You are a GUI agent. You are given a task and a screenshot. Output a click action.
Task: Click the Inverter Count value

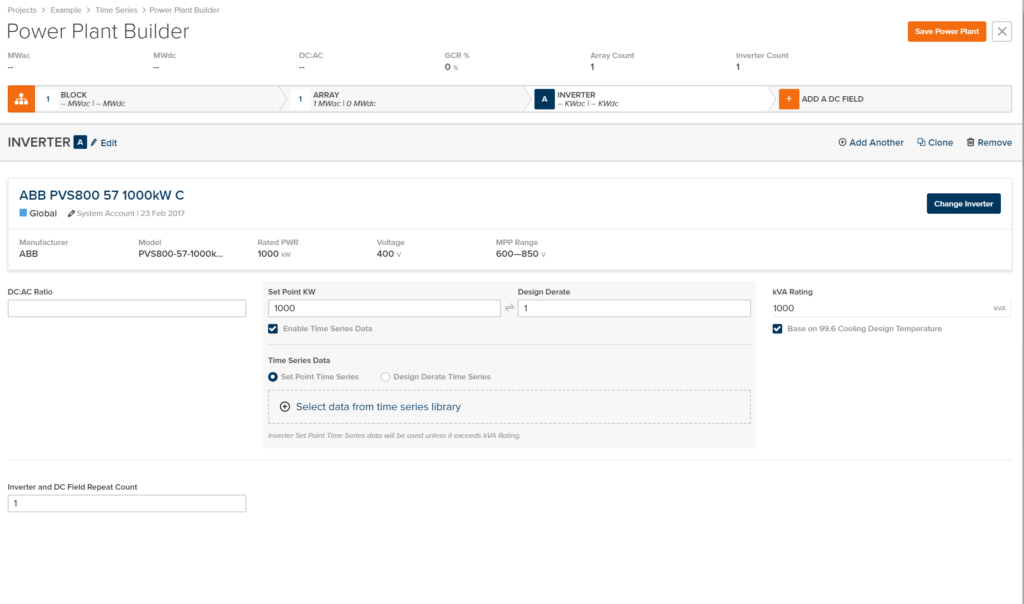(738, 67)
